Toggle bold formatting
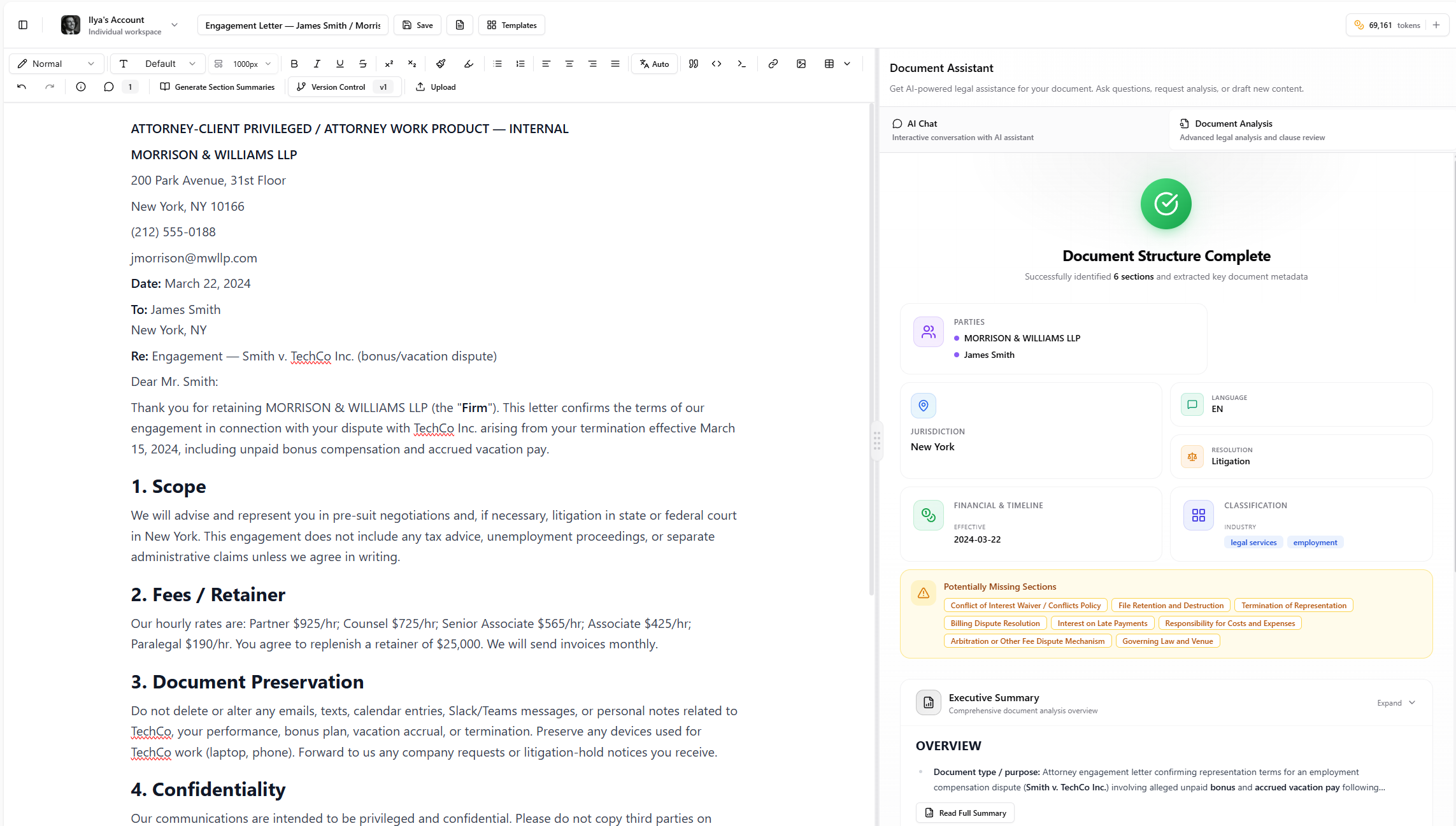Viewport: 1456px width, 826px height. coord(294,64)
